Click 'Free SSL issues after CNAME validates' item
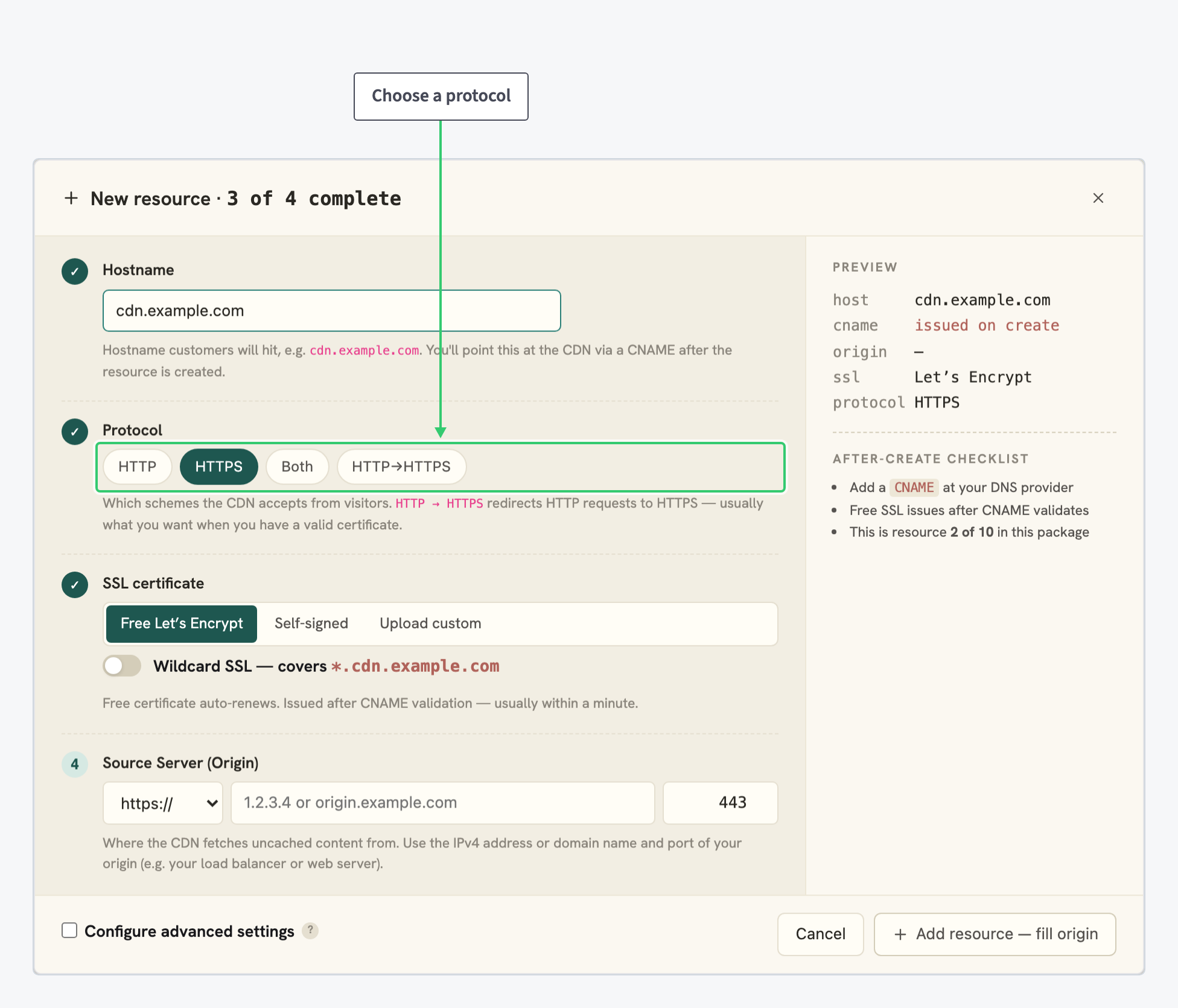Viewport: 1178px width, 1008px height. pyautogui.click(x=969, y=510)
